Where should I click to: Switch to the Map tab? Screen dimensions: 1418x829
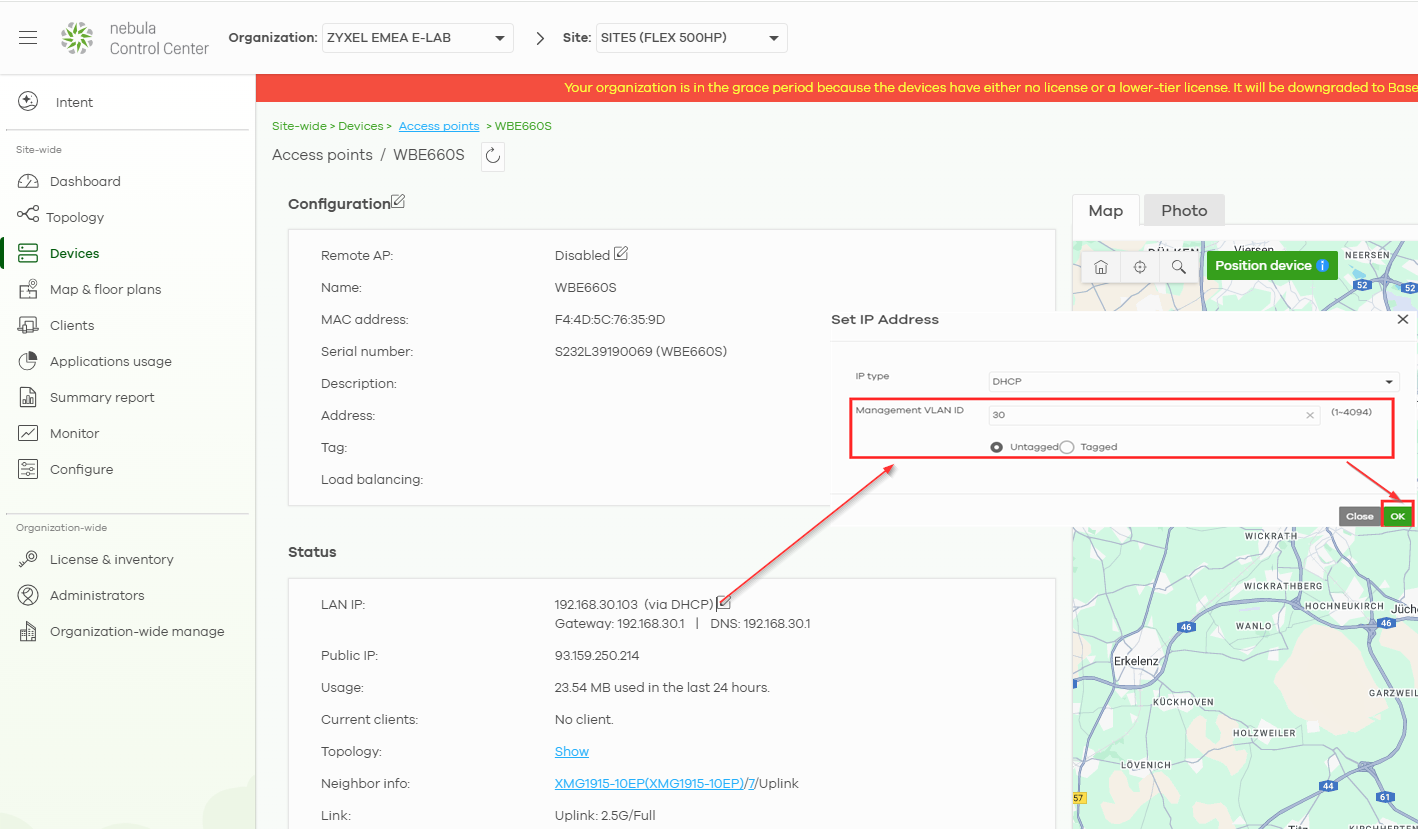click(x=1106, y=210)
